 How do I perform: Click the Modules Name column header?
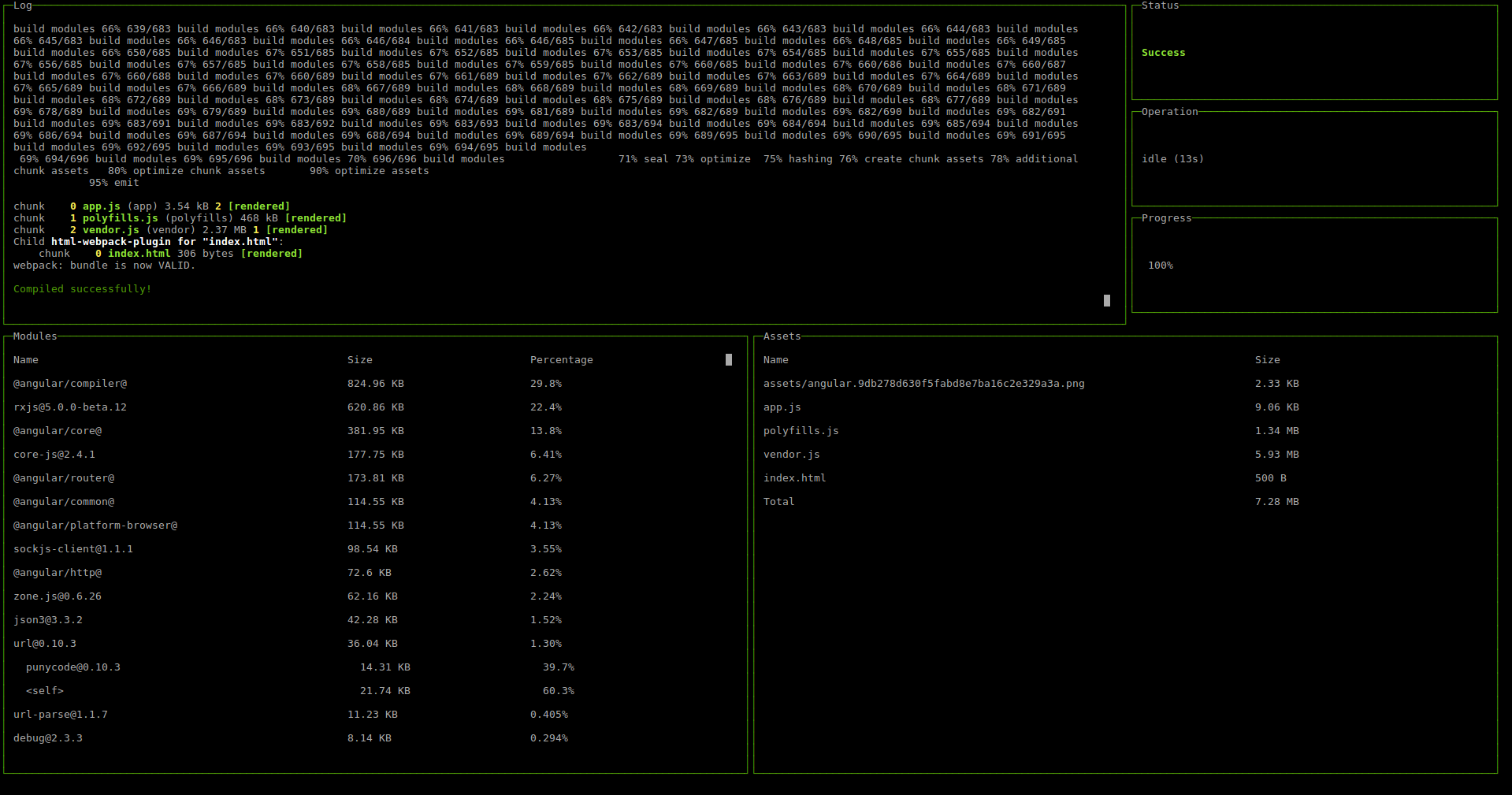pyautogui.click(x=26, y=360)
